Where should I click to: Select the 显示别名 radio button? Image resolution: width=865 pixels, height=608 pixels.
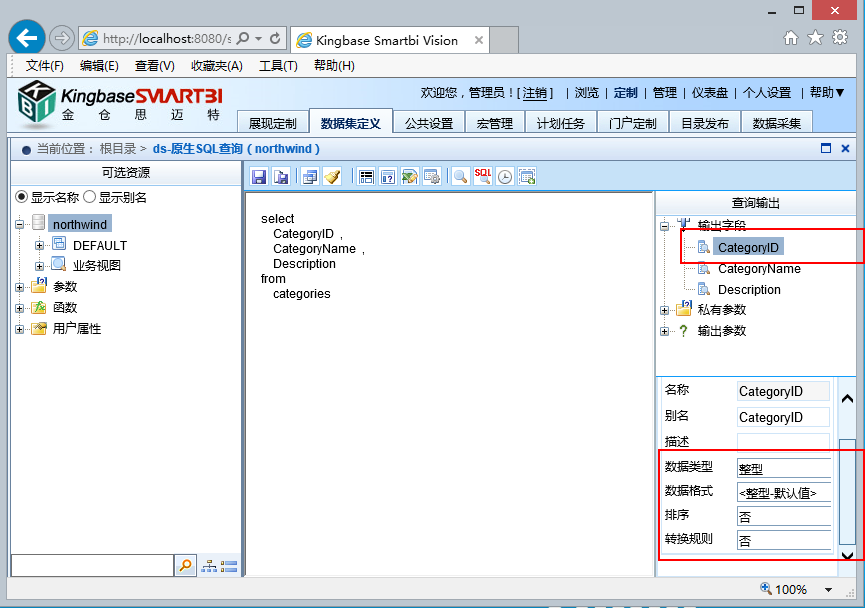coord(89,196)
